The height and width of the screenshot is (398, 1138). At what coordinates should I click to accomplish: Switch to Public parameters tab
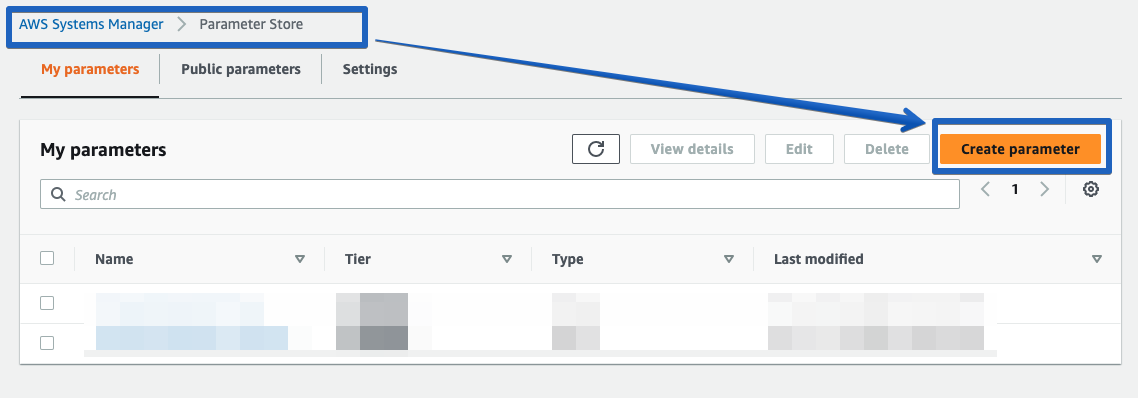(241, 70)
